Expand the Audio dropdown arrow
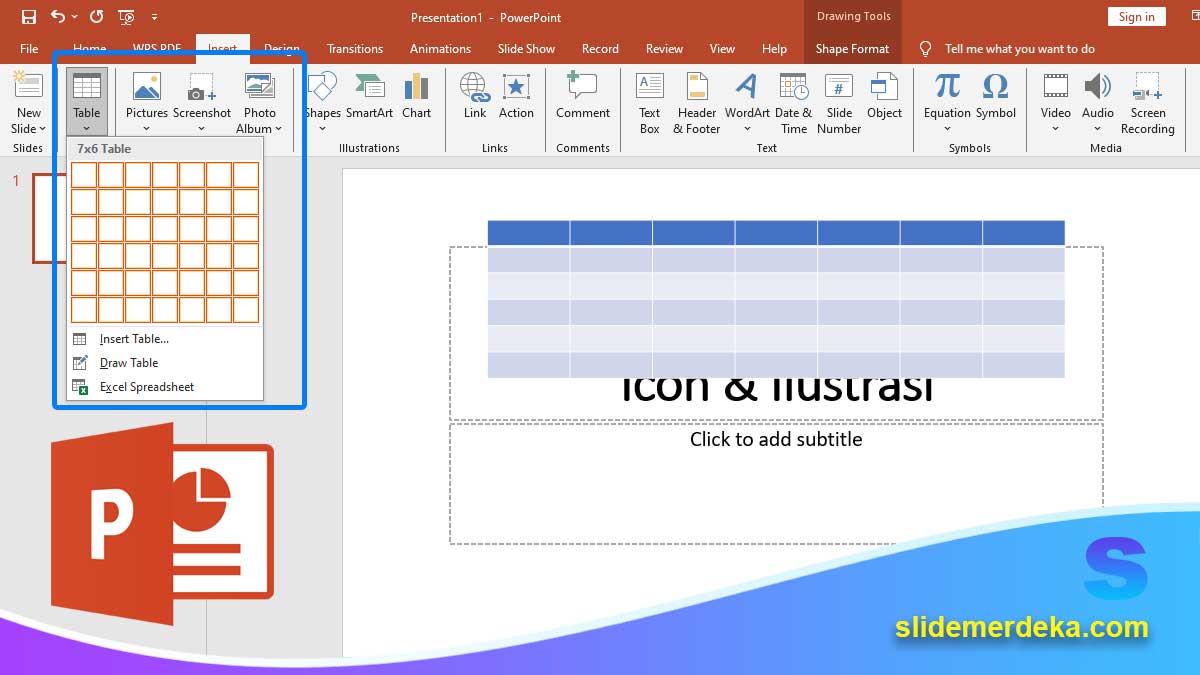Image resolution: width=1200 pixels, height=675 pixels. click(1098, 129)
